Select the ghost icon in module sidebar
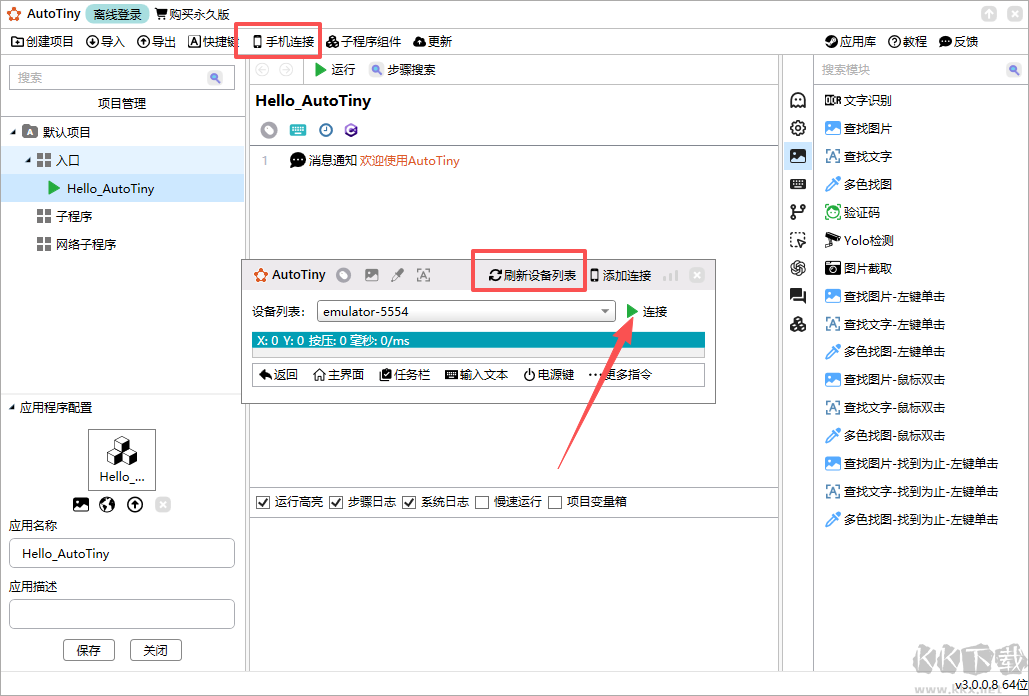1029x696 pixels. click(797, 100)
